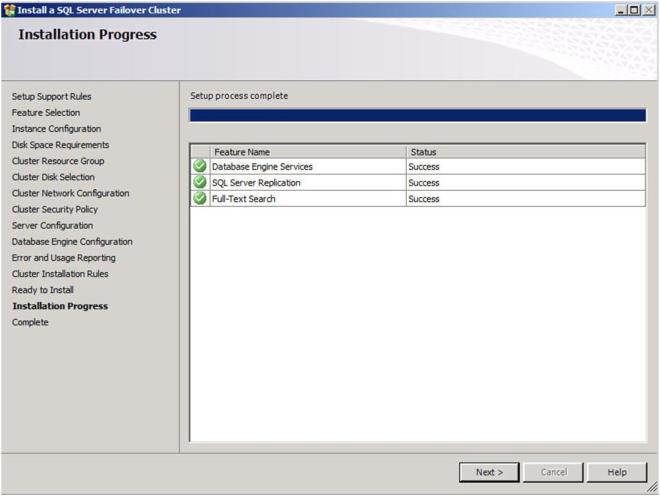This screenshot has height=496, width=660.
Task: Select the Cluster Resource Group step
Action: (x=58, y=161)
